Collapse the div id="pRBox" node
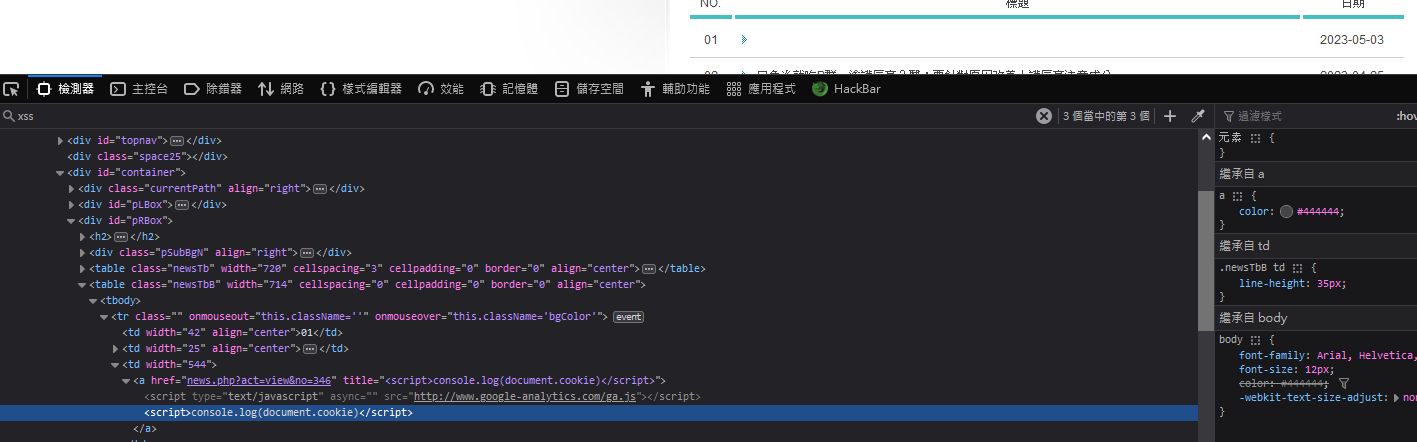This screenshot has width=1417, height=442. 71,221
